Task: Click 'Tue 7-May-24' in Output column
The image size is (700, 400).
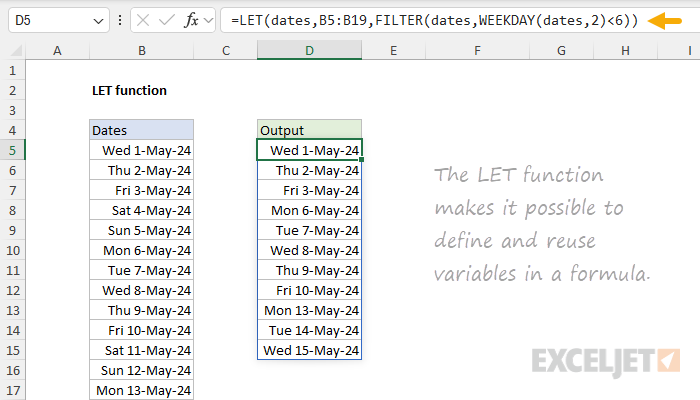Action: [x=309, y=230]
